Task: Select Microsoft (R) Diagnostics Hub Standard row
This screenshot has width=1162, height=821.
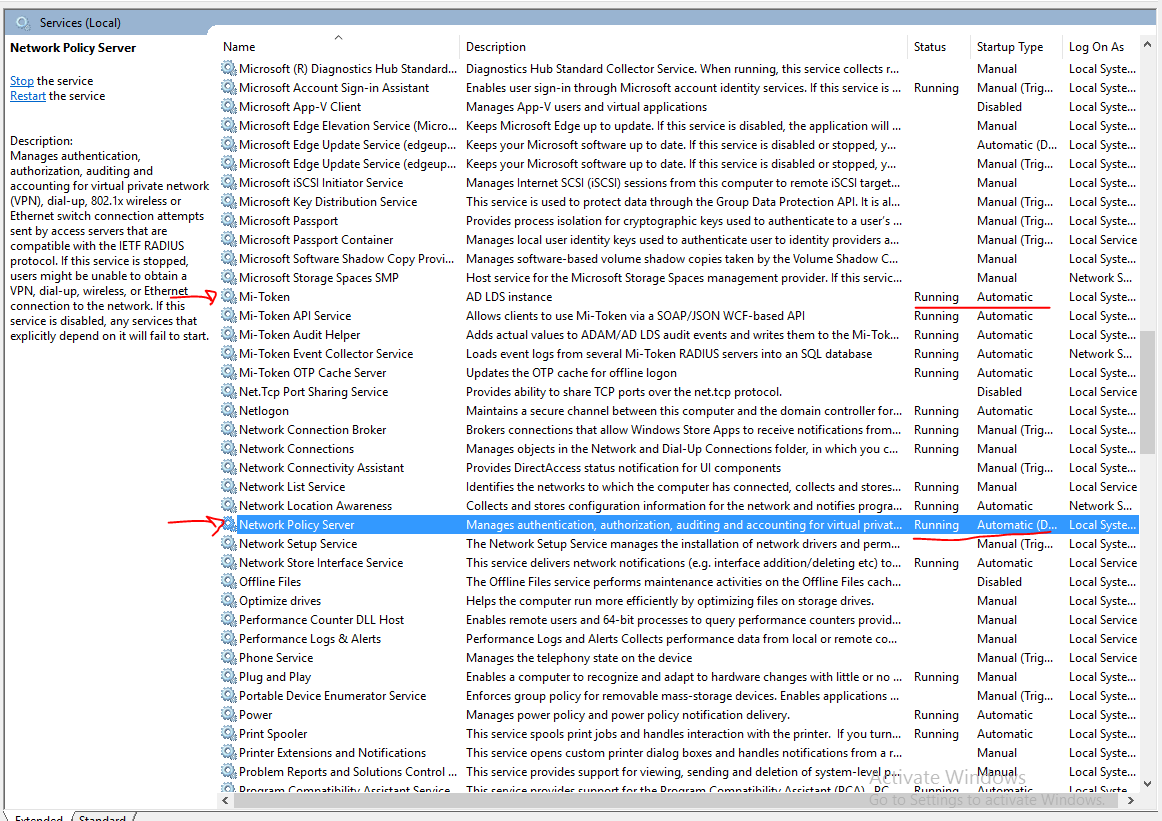Action: click(x=679, y=69)
